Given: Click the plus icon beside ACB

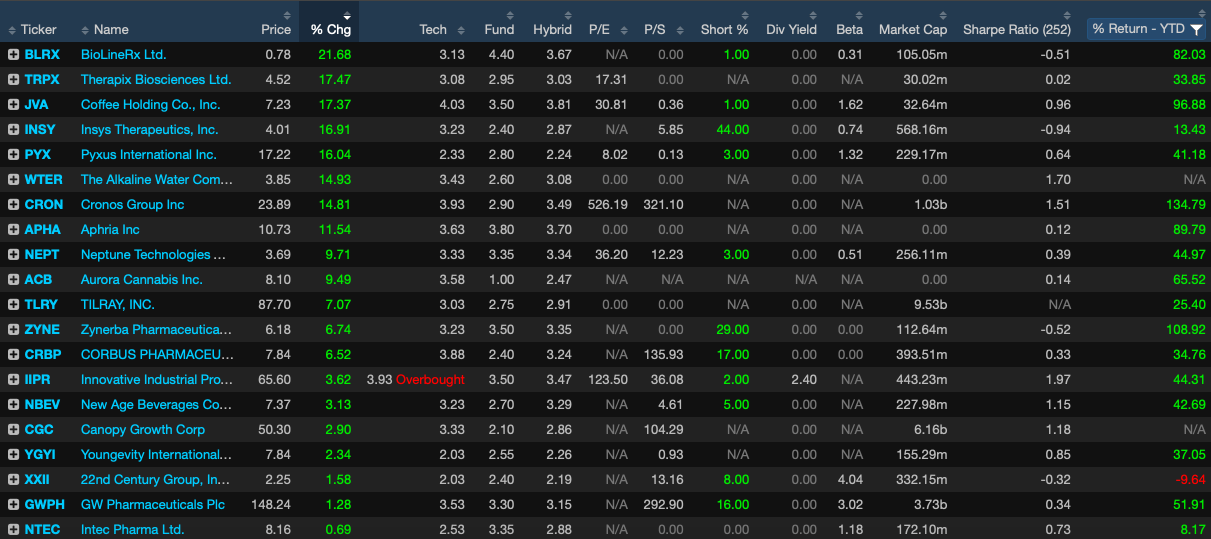Looking at the screenshot, I should [13, 279].
